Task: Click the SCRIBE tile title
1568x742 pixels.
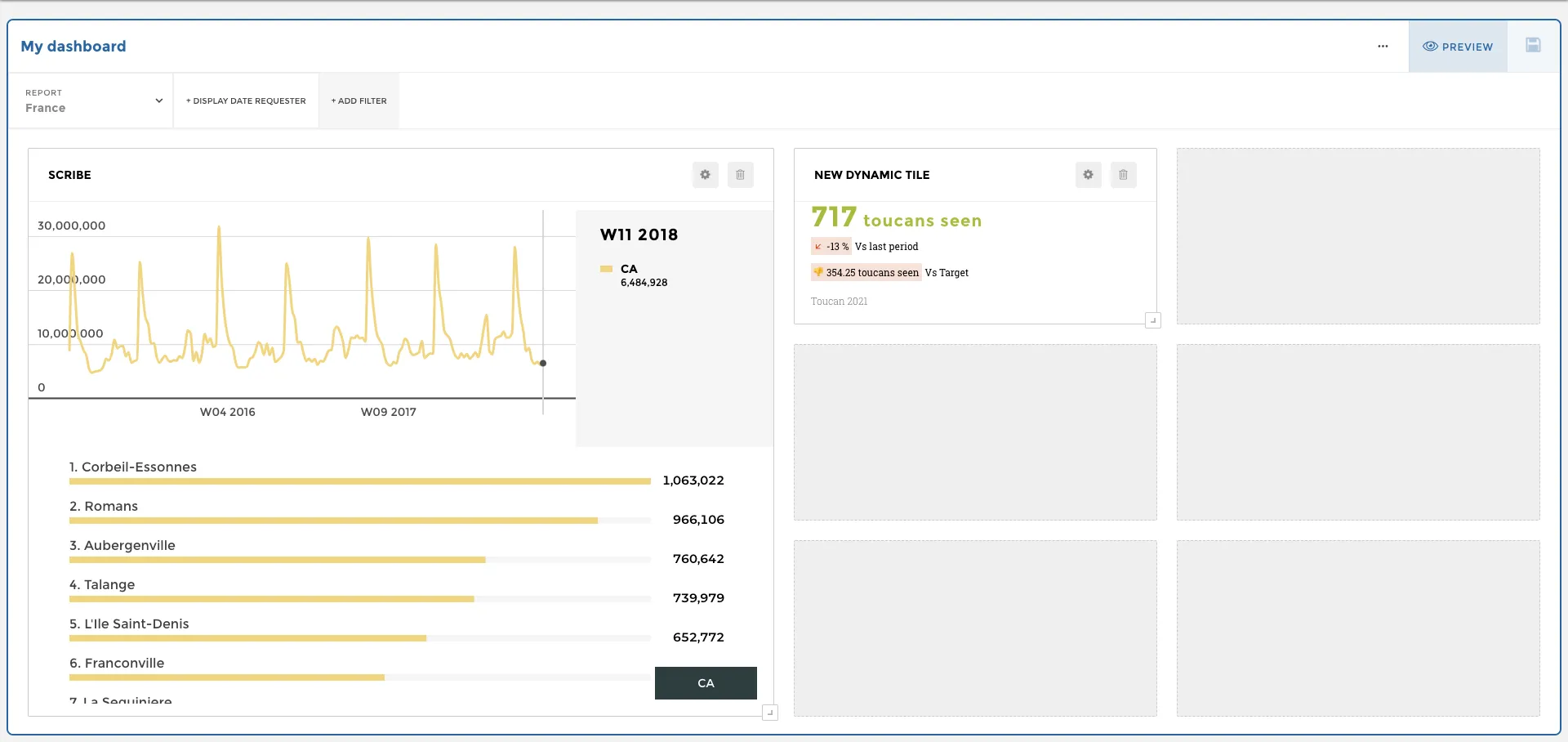Action: (x=69, y=175)
